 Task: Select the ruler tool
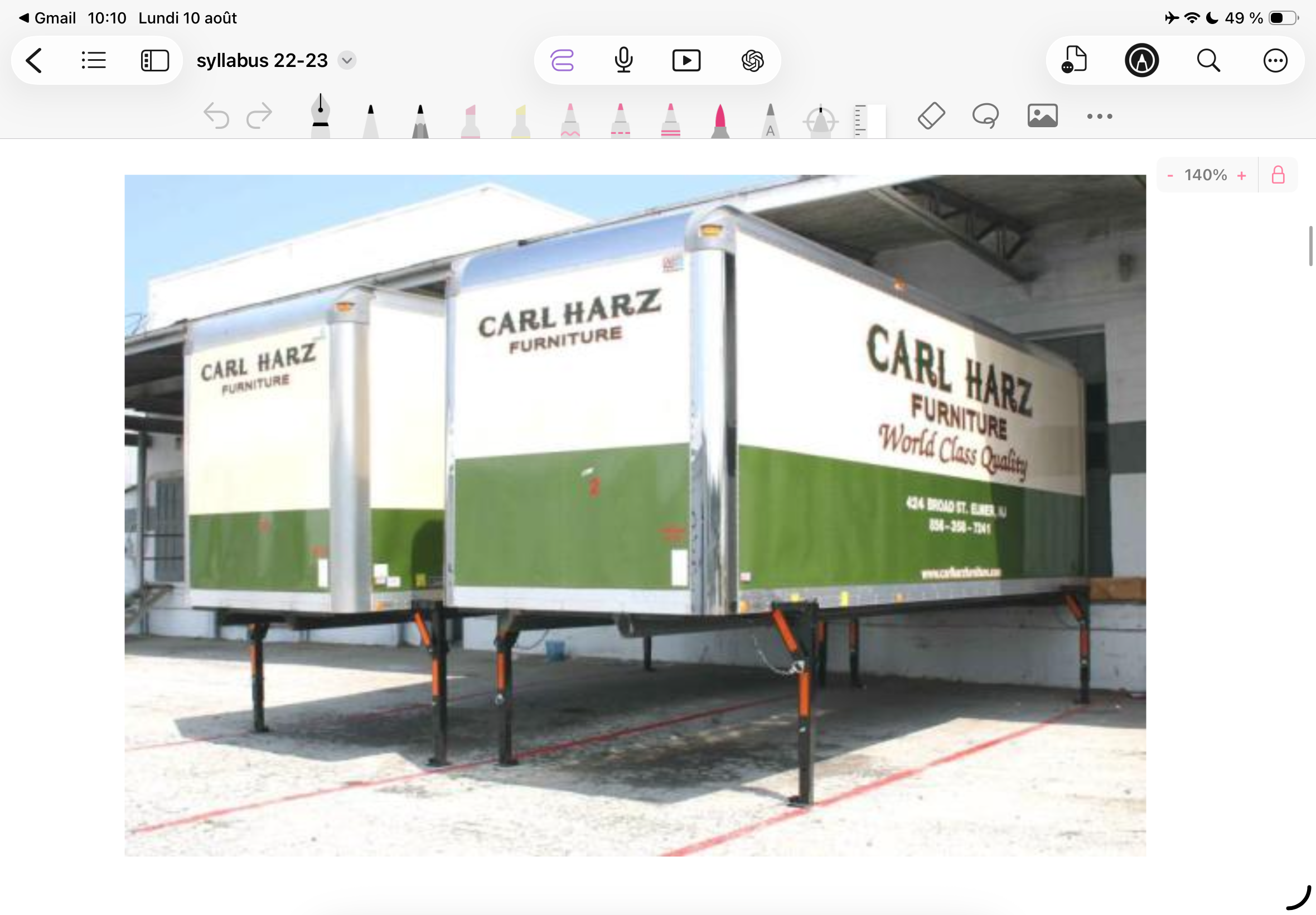pos(870,121)
